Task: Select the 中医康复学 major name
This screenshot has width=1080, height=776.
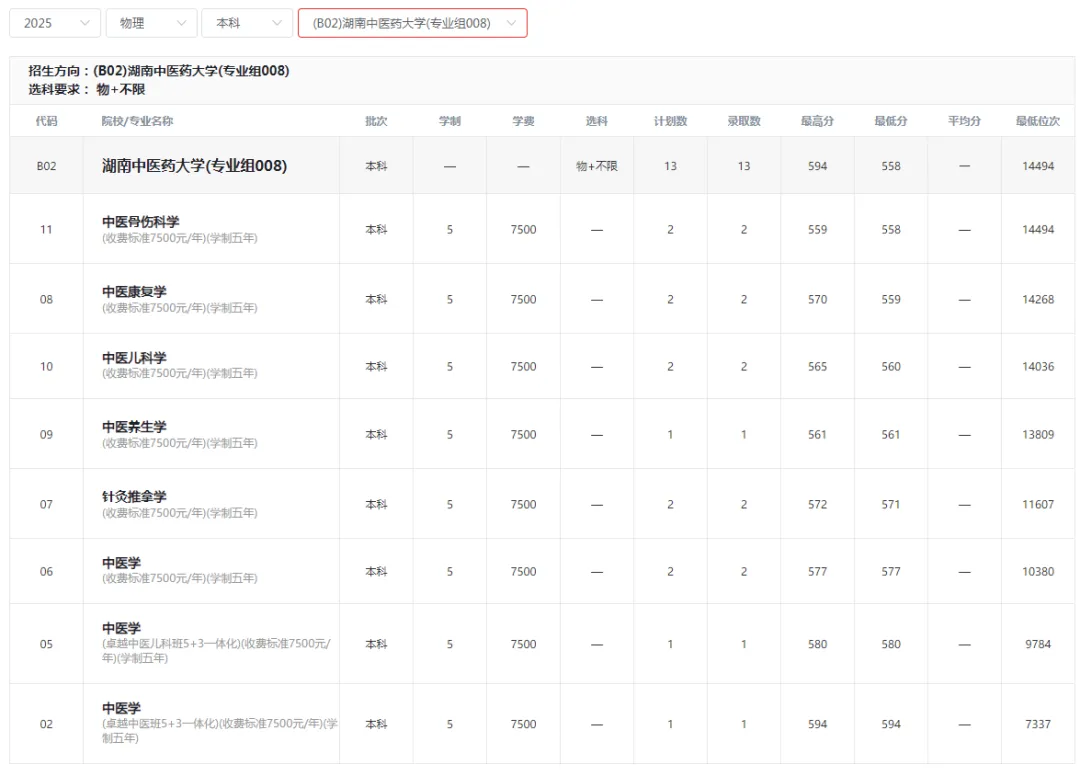Action: [134, 292]
